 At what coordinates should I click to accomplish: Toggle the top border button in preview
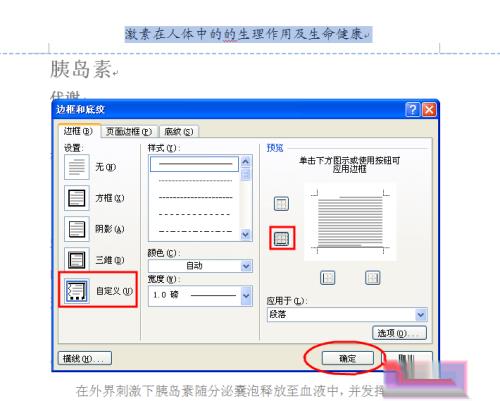click(x=281, y=203)
